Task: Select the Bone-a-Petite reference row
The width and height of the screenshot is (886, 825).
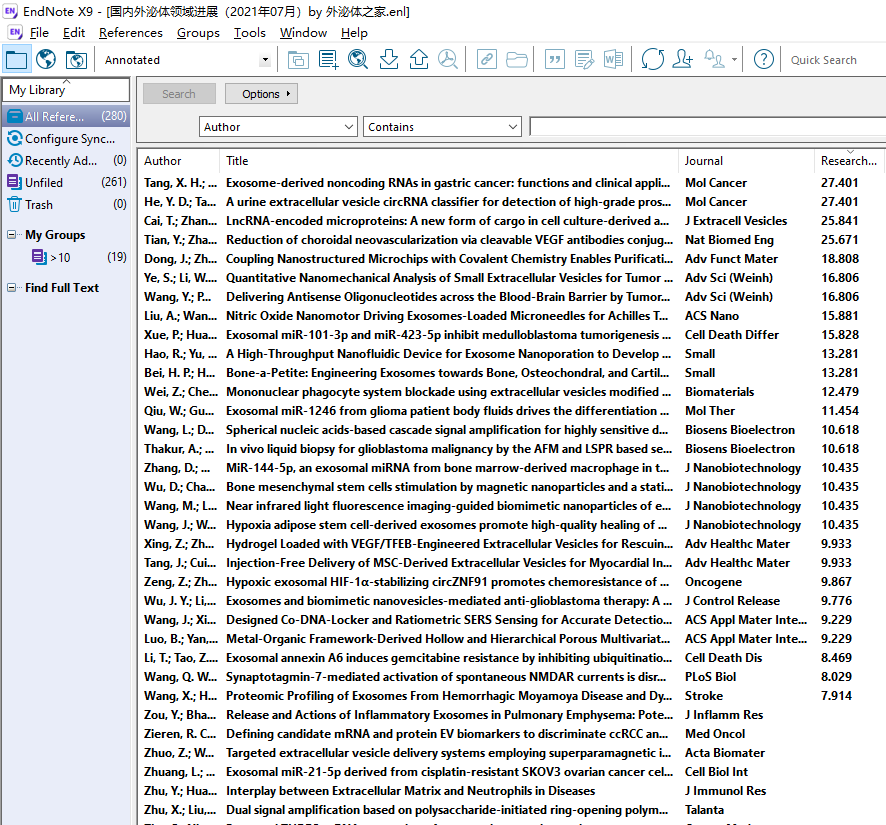Action: (511, 373)
